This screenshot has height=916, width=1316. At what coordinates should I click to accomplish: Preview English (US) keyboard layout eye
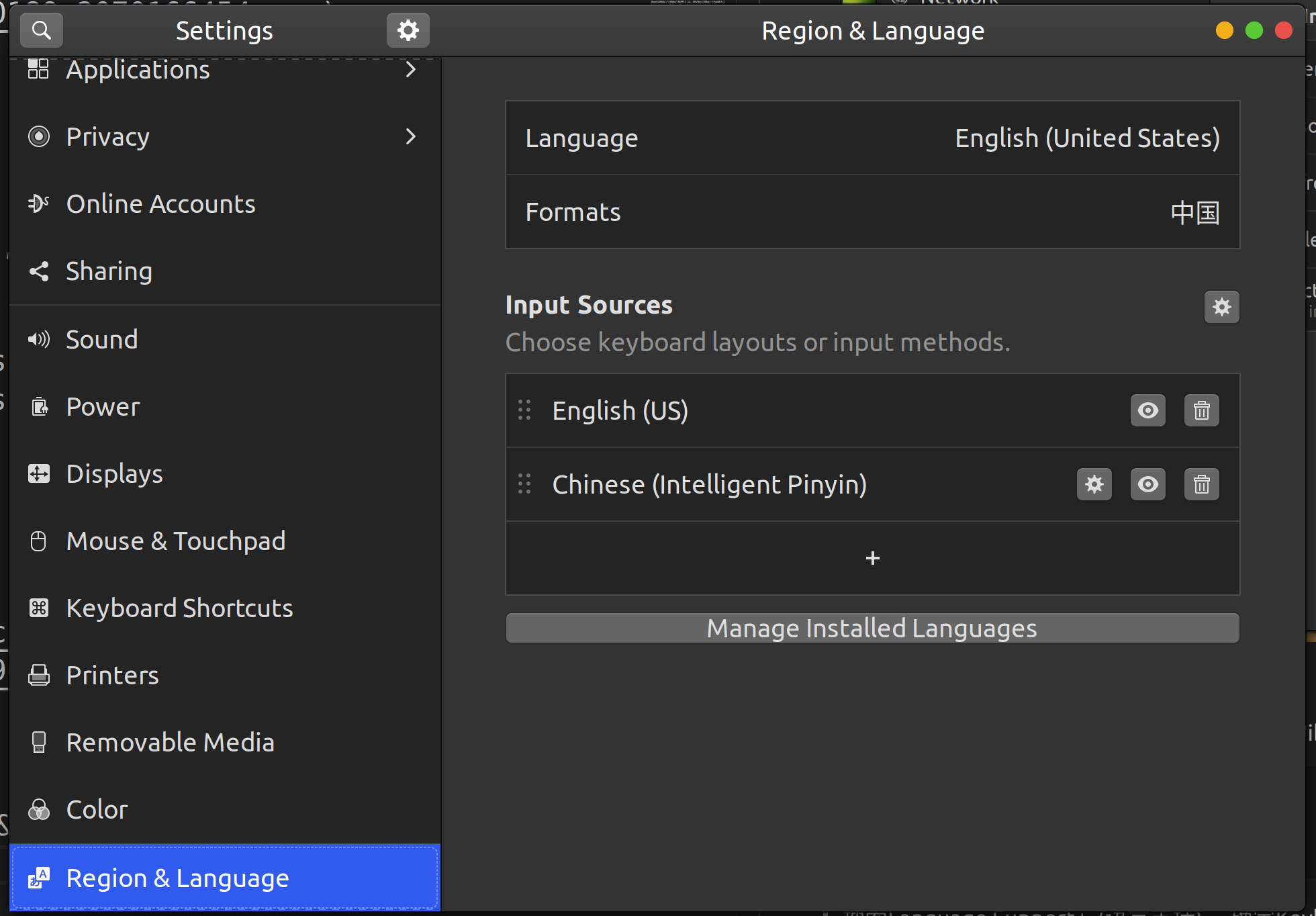point(1147,410)
